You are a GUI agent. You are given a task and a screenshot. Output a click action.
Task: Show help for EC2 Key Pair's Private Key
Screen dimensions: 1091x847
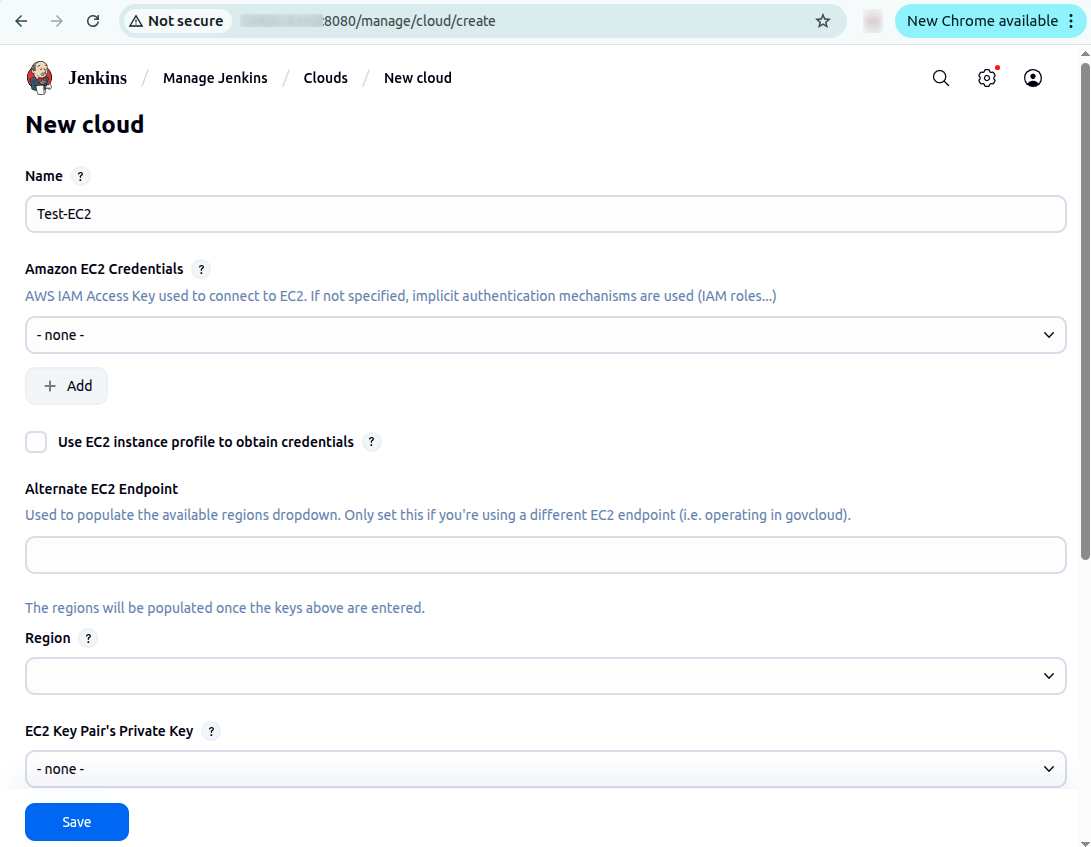click(211, 731)
